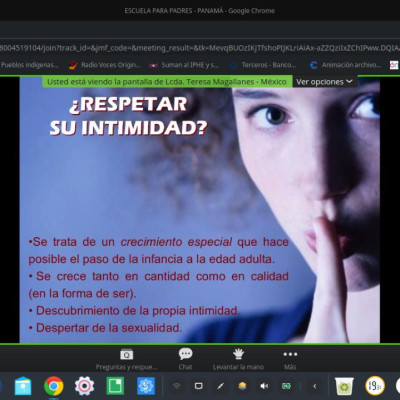
Task: Open the file manager taskbar icon
Action: tap(23, 386)
